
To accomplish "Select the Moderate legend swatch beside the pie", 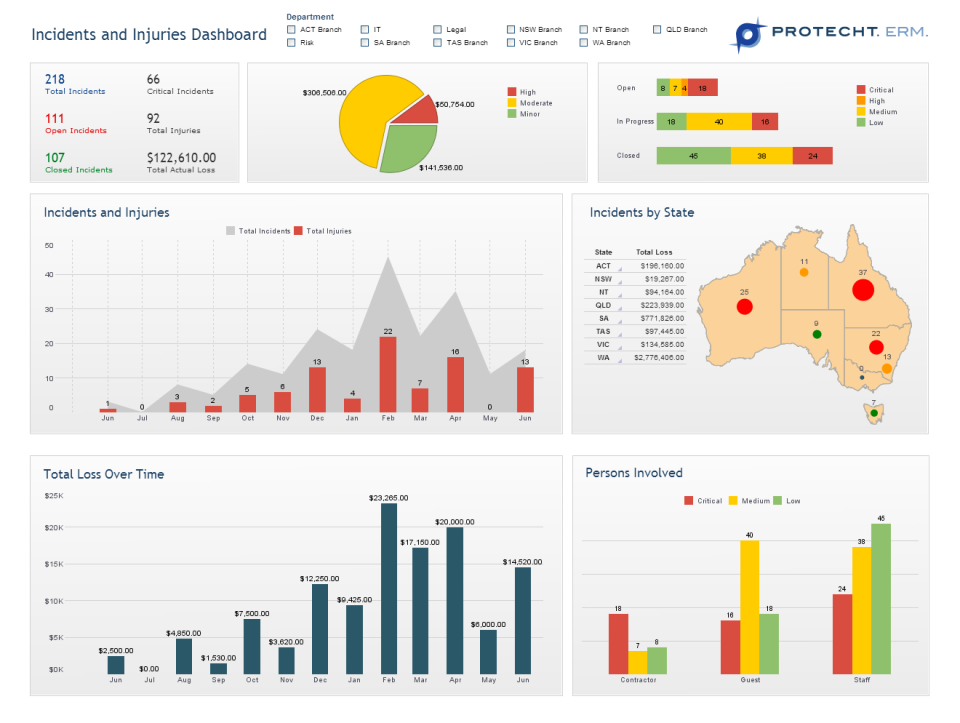I will click(512, 103).
